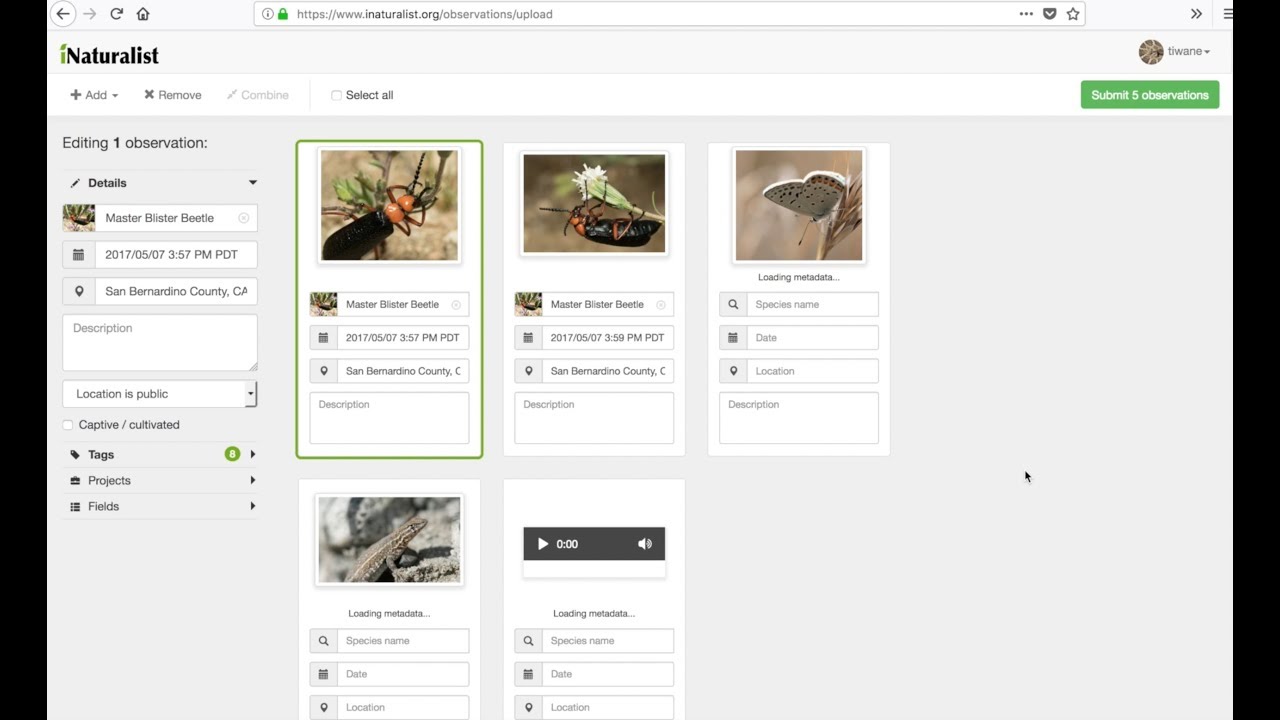Open the browser home page icon
The height and width of the screenshot is (720, 1280).
[143, 14]
